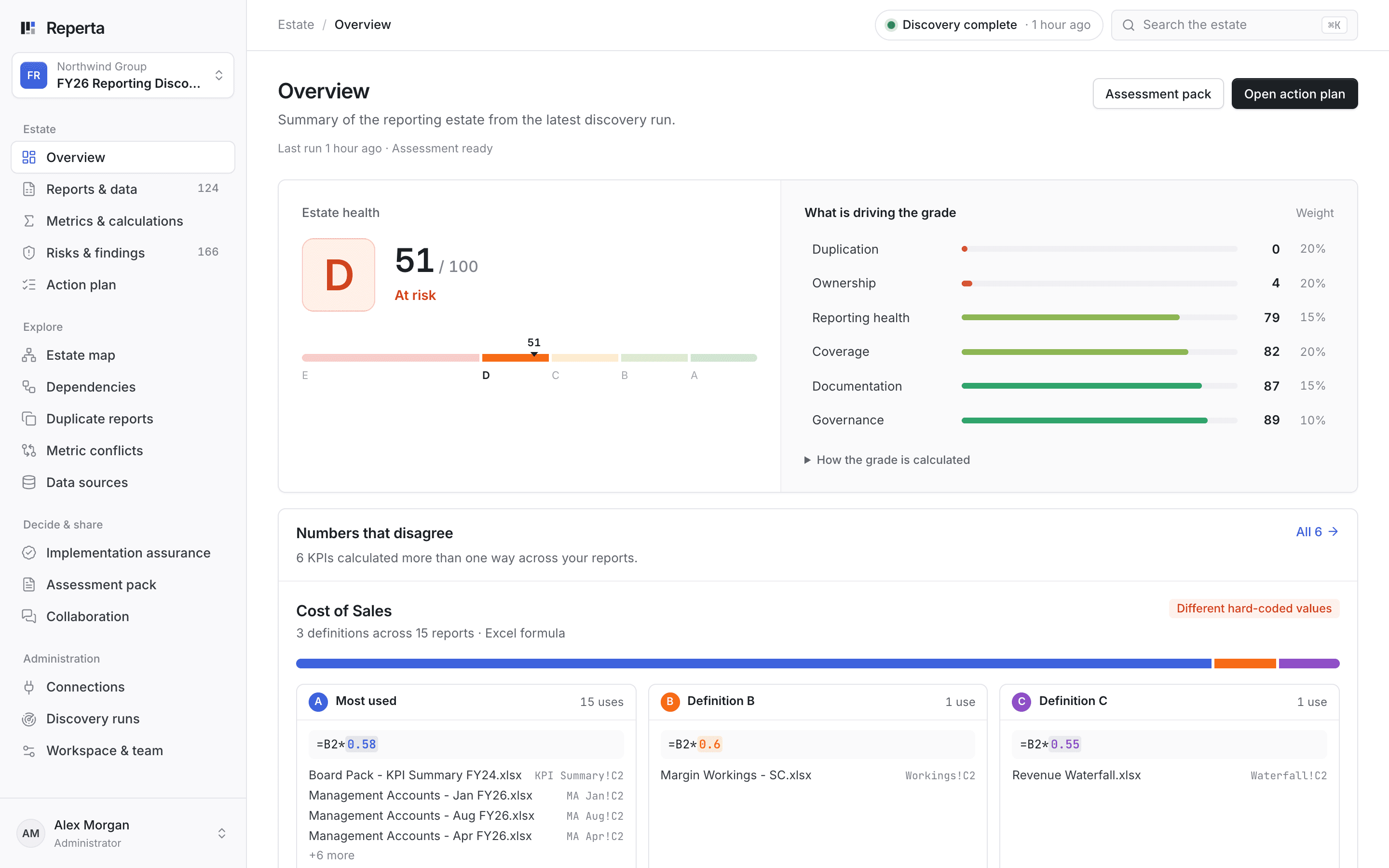
Task: Go to Risks & findings page
Action: 123,253
